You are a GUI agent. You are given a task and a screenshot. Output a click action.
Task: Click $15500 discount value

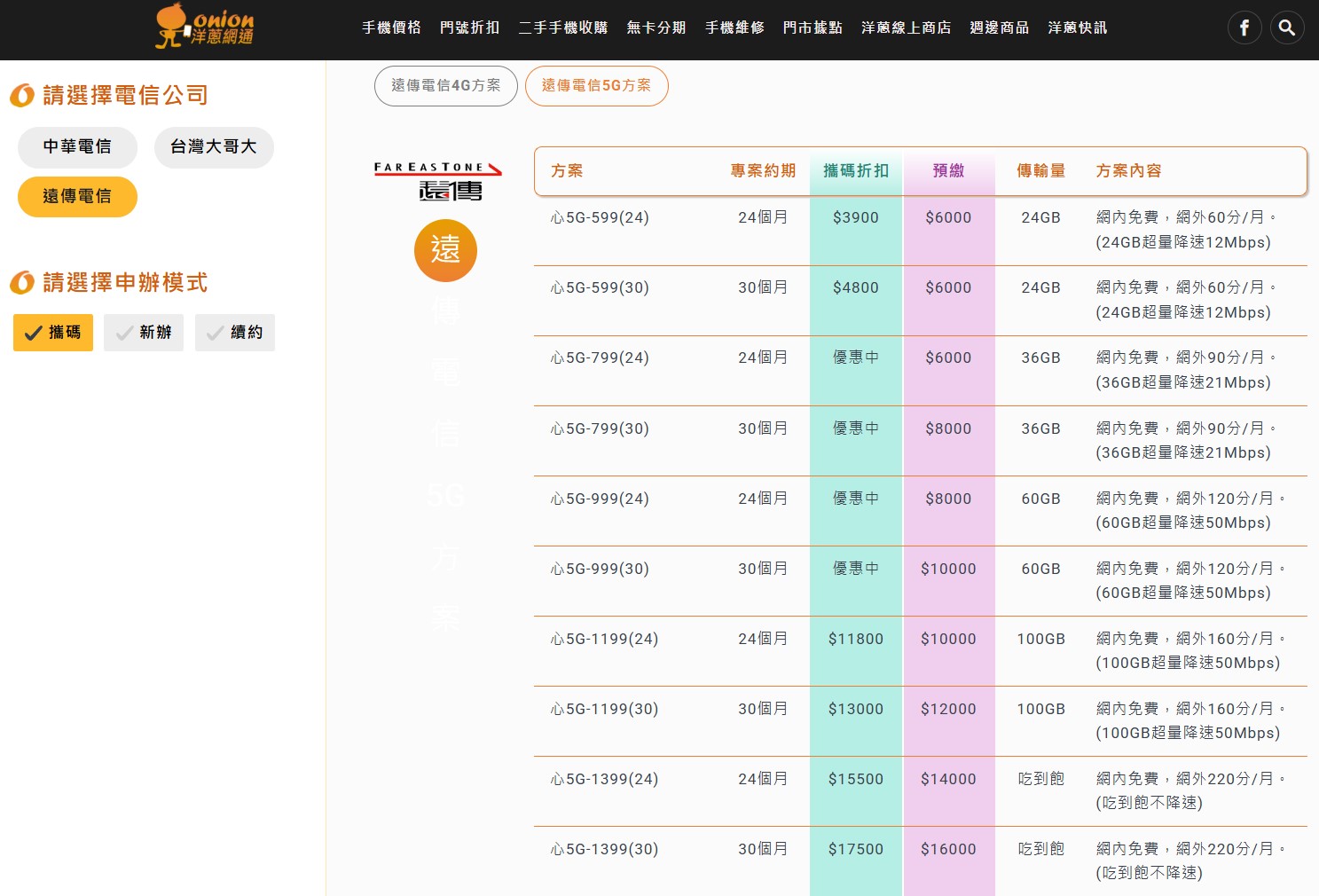pyautogui.click(x=856, y=779)
